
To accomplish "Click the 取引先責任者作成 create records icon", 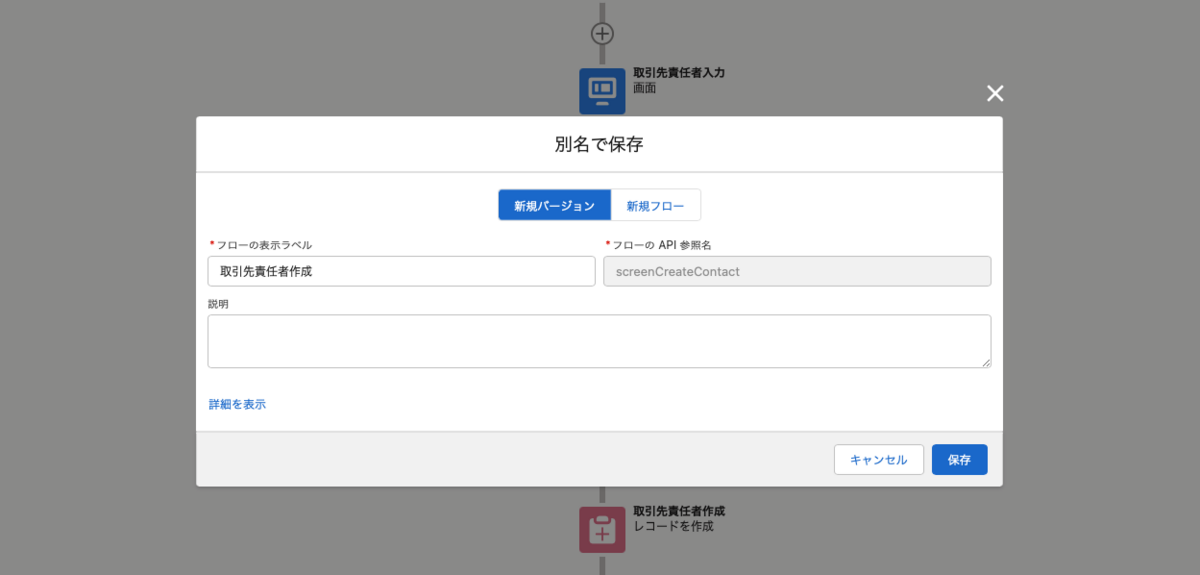I will (602, 529).
